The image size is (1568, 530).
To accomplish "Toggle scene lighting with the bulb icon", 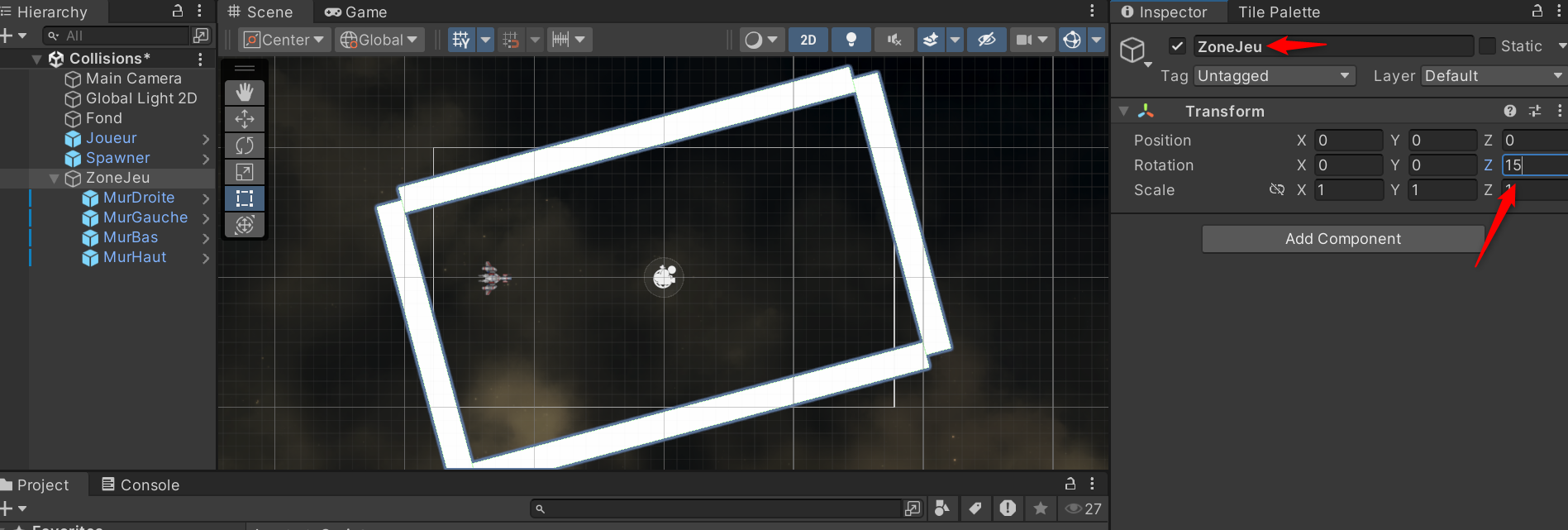I will pos(851,40).
